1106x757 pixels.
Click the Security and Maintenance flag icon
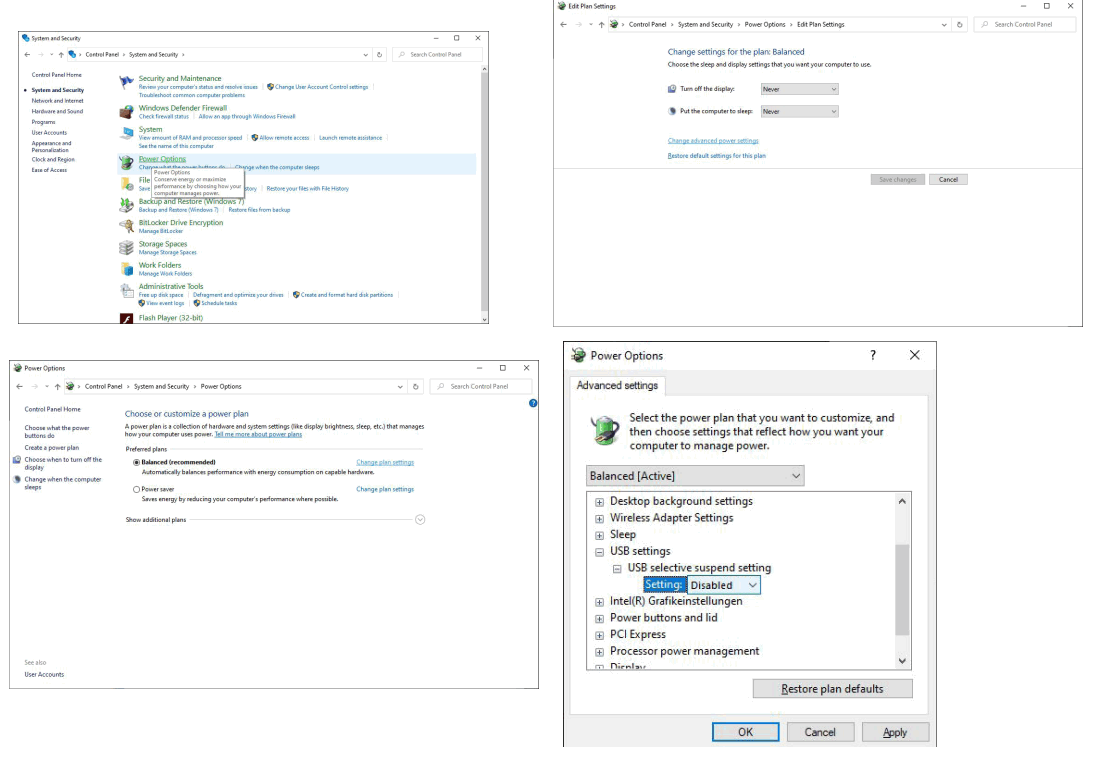[x=126, y=82]
